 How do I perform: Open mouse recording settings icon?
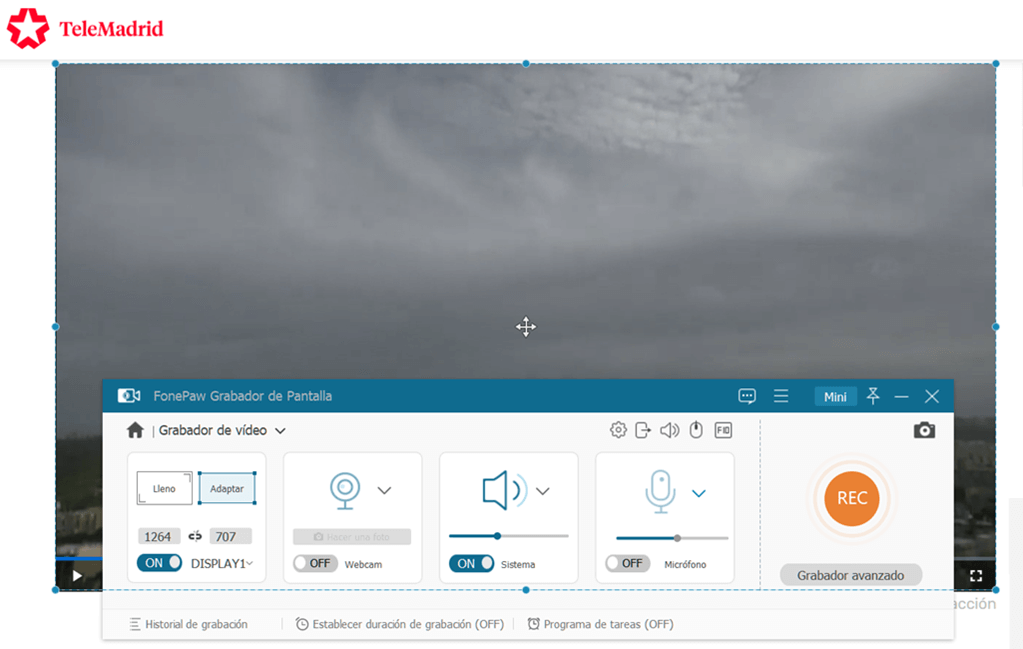coord(696,430)
